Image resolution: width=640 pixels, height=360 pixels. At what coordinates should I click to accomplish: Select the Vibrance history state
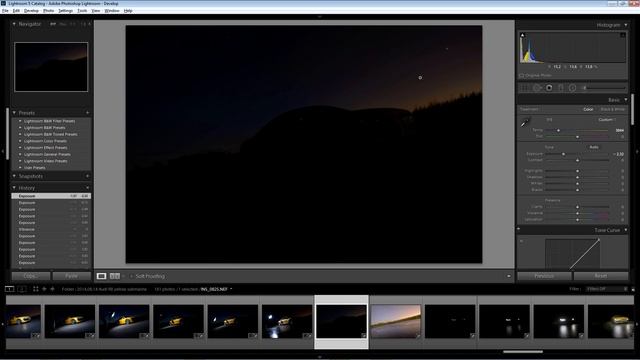[x=51, y=229]
